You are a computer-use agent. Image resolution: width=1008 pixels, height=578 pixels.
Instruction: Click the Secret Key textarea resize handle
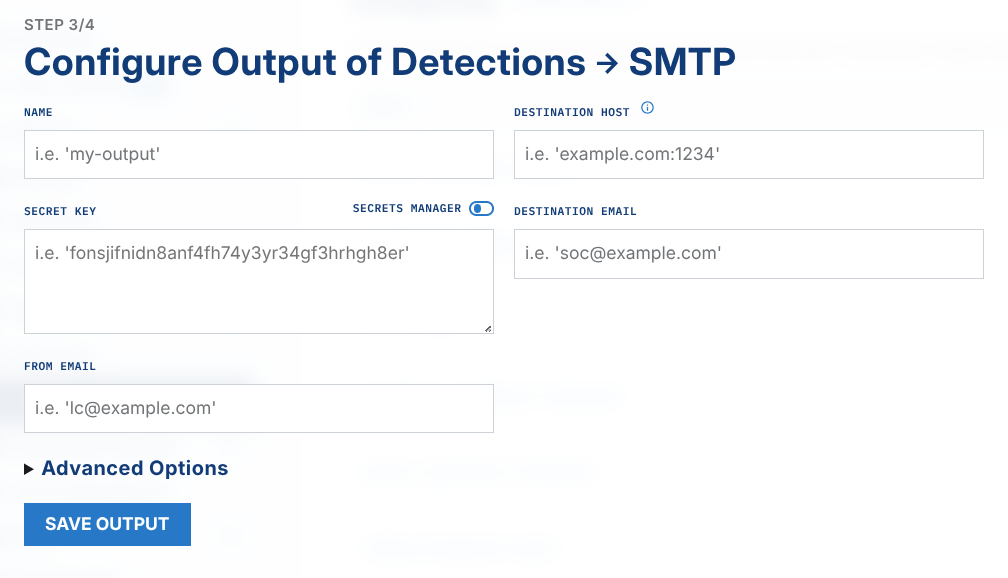click(x=488, y=328)
